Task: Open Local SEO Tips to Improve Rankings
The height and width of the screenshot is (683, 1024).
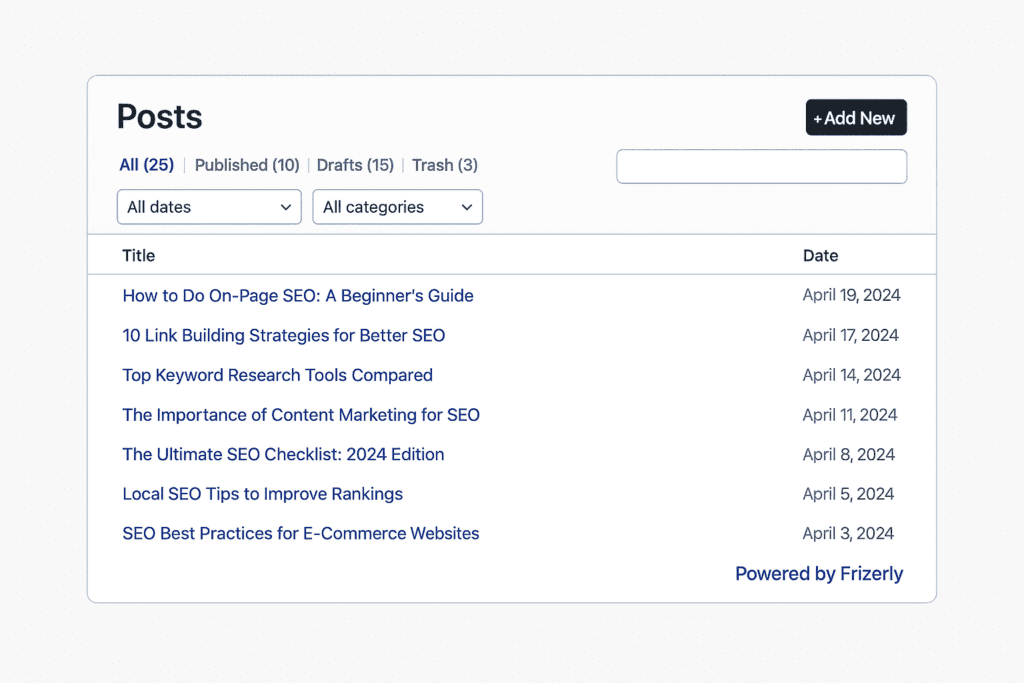Action: click(263, 494)
